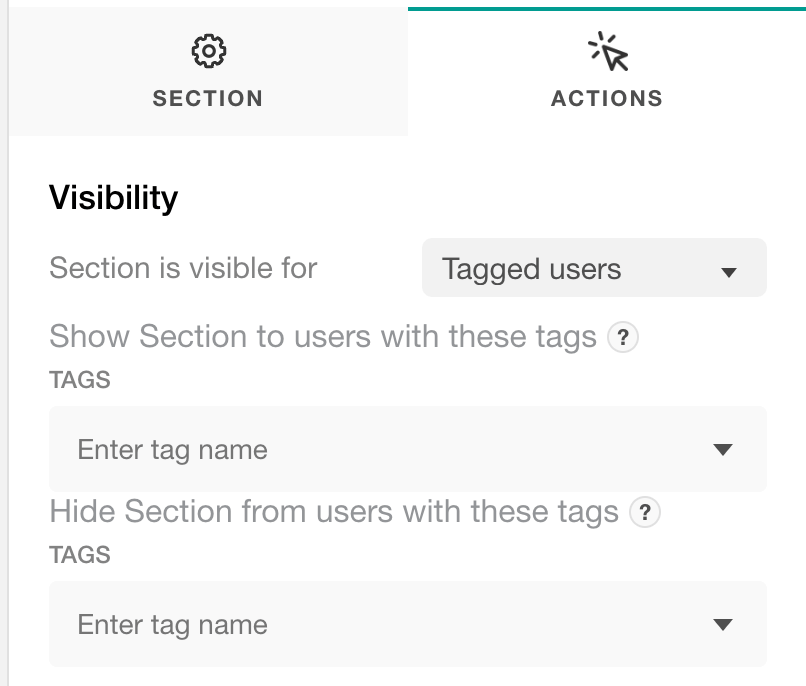The image size is (806, 686).
Task: Click the Section is visible for label
Action: click(183, 268)
